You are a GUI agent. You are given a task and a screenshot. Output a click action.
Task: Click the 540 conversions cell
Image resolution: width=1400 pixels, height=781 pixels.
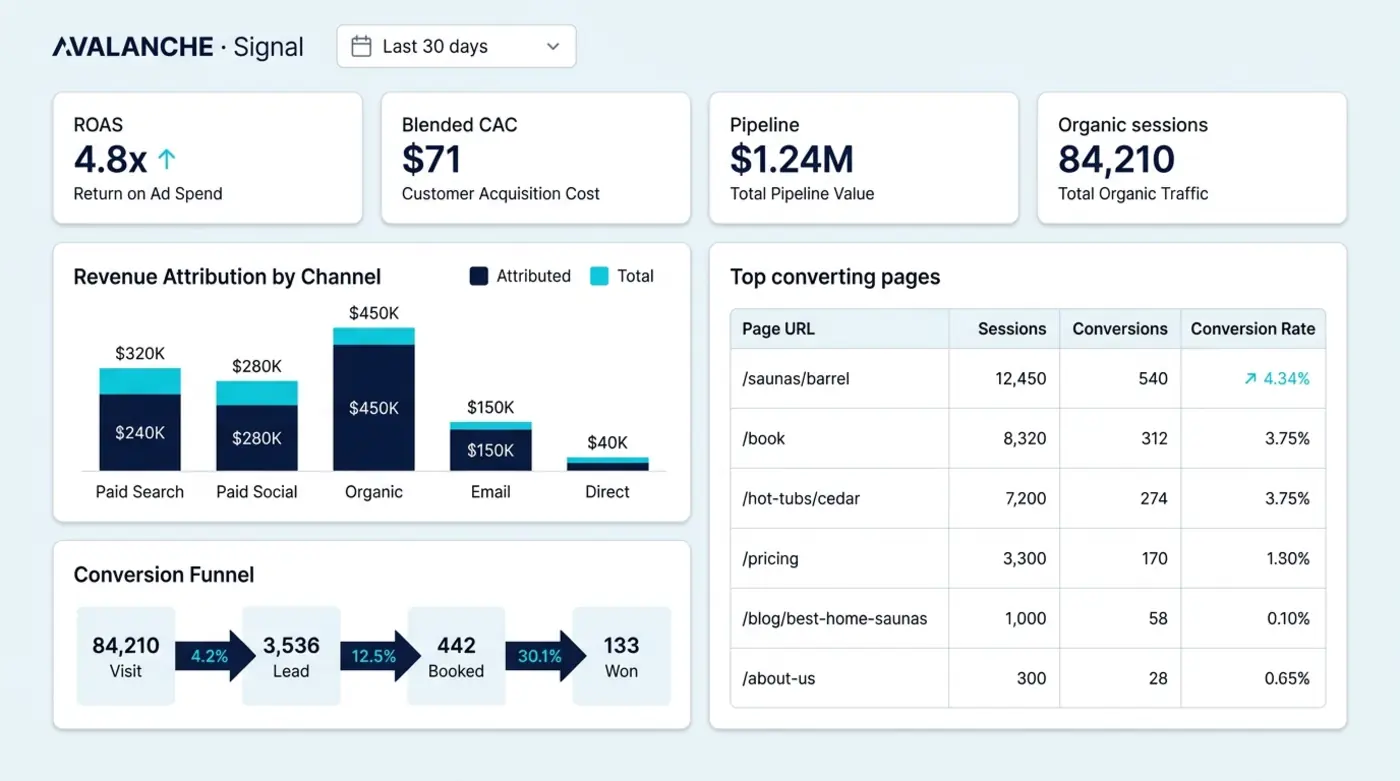[x=1120, y=379]
